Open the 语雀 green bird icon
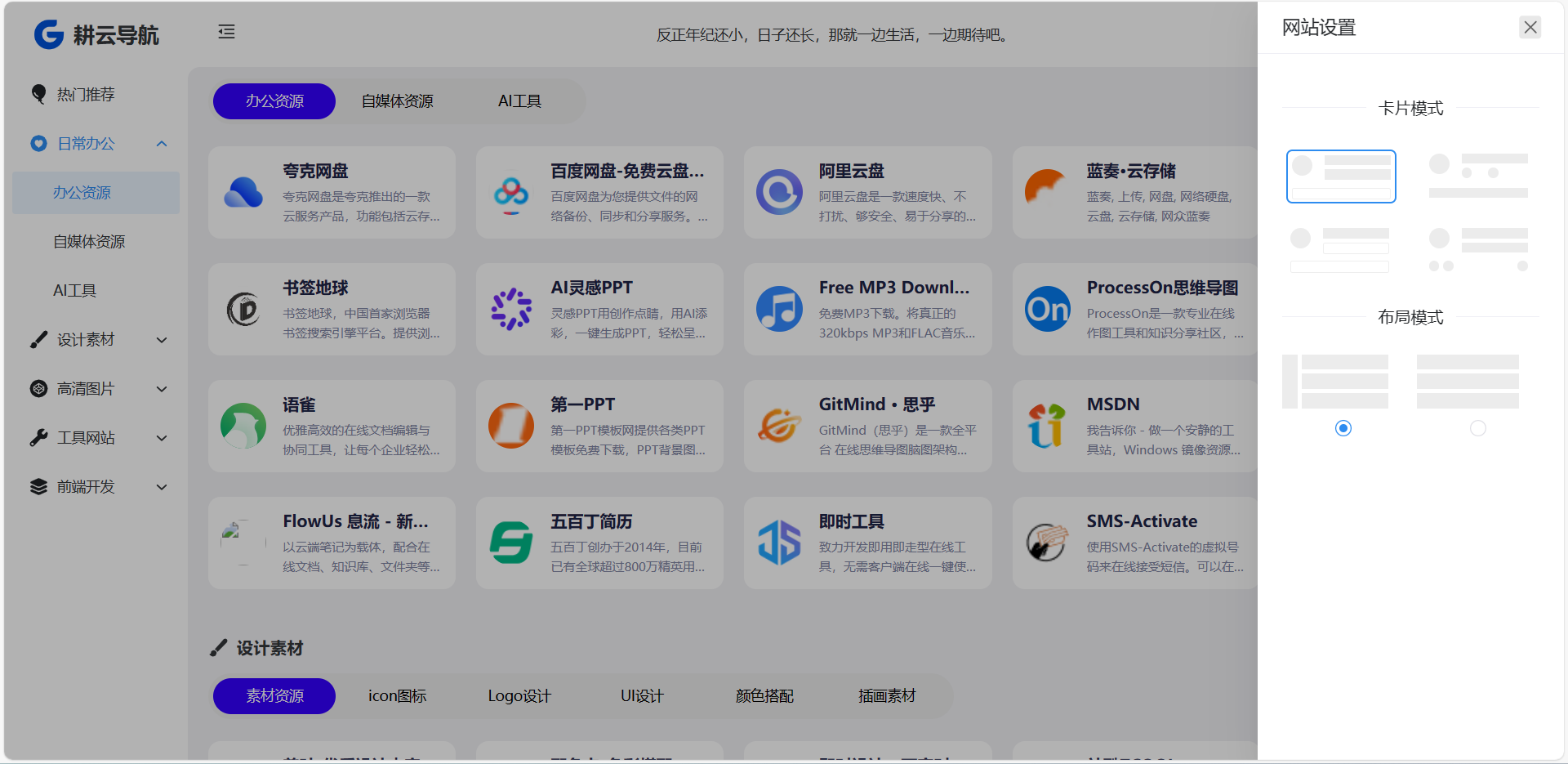Image resolution: width=1568 pixels, height=764 pixels. pyautogui.click(x=243, y=427)
